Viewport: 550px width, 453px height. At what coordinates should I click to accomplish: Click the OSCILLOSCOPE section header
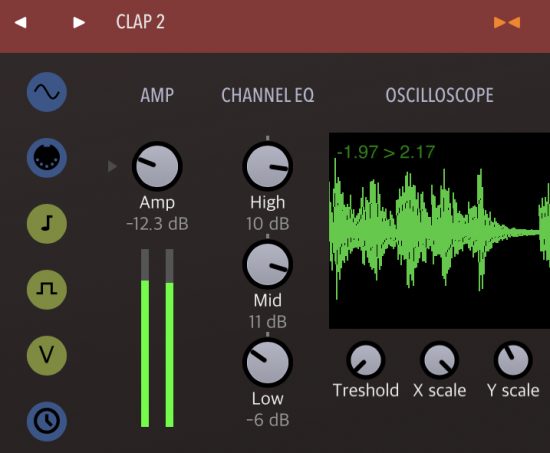[x=440, y=95]
